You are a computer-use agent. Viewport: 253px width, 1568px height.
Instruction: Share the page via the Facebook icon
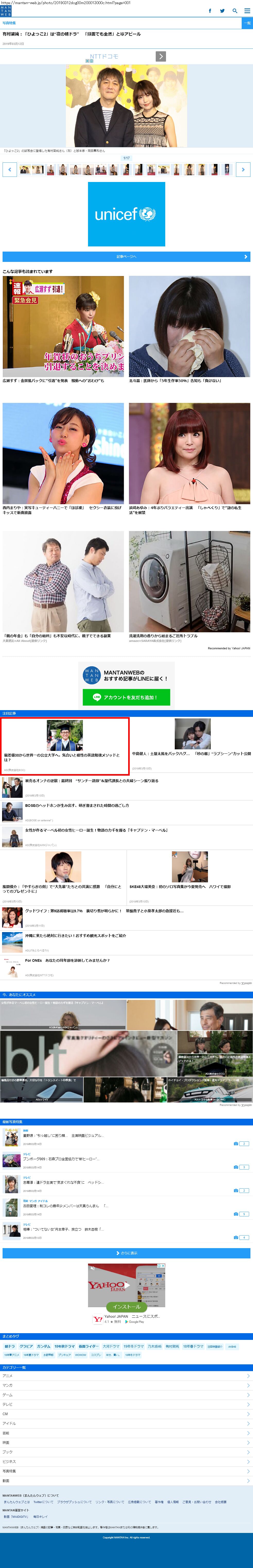pyautogui.click(x=210, y=11)
